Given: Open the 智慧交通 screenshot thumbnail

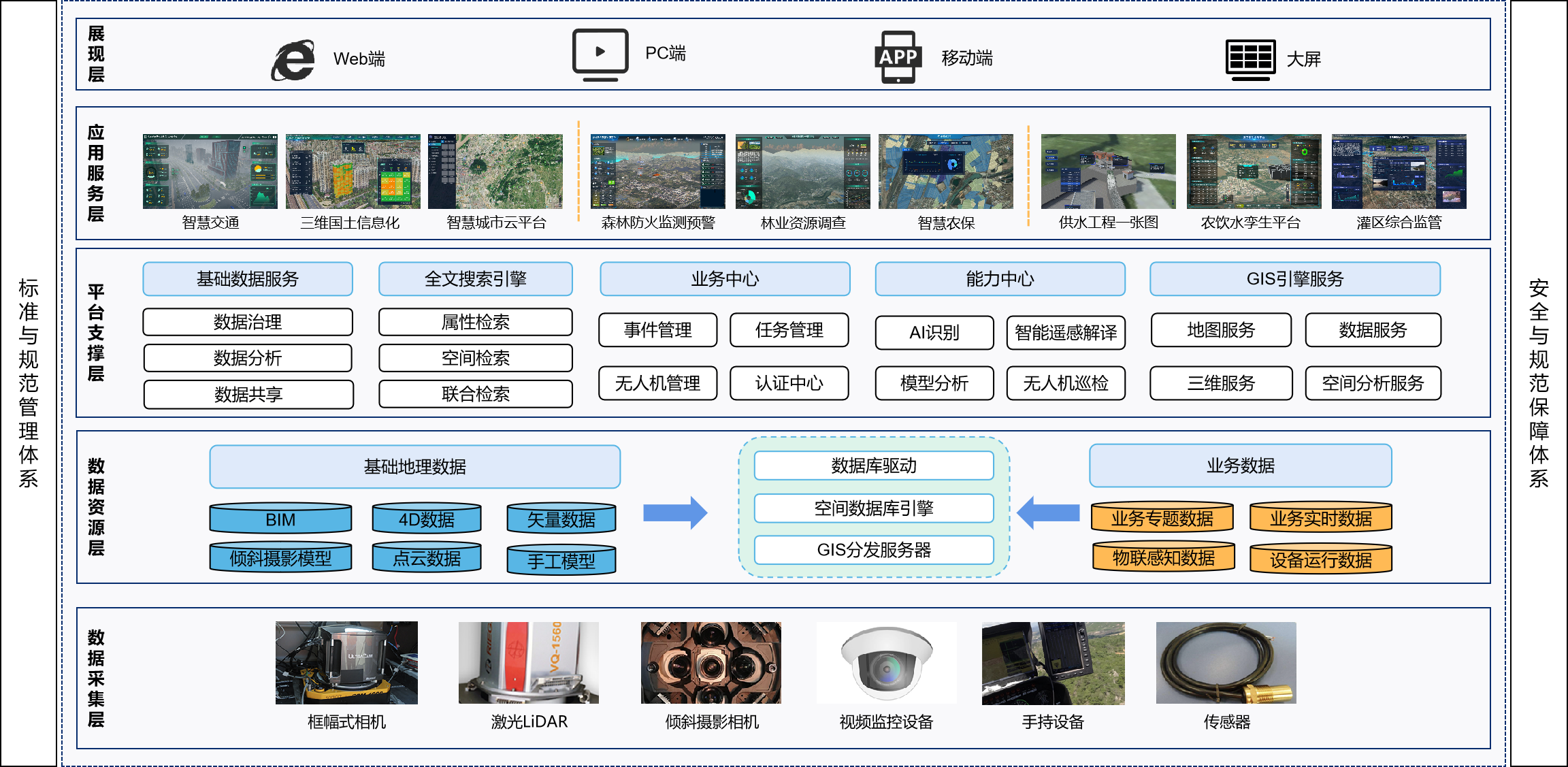Looking at the screenshot, I should [x=210, y=172].
